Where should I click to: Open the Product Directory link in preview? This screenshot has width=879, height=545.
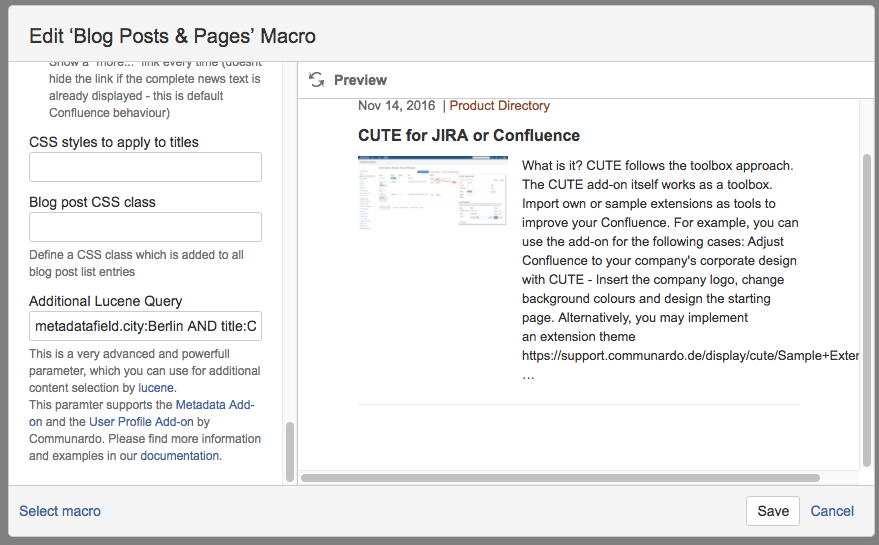coord(499,106)
